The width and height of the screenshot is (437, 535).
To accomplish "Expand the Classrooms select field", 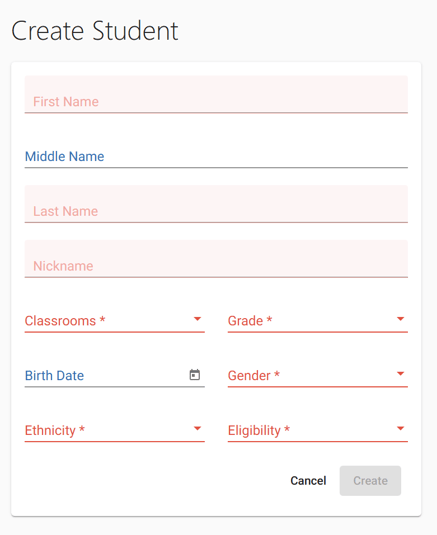I will tap(115, 321).
